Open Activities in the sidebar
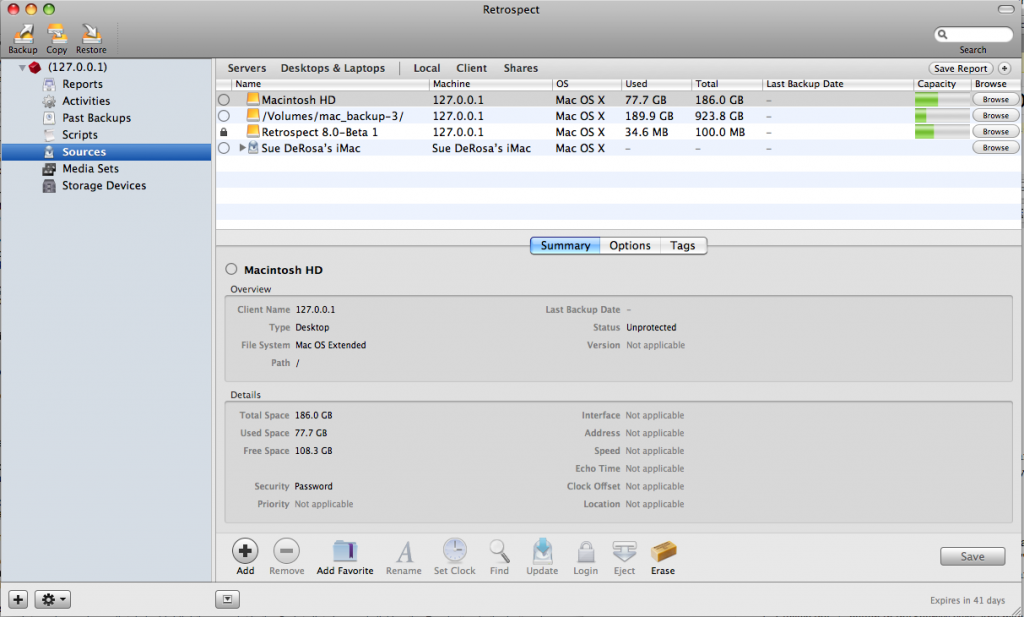 (86, 101)
